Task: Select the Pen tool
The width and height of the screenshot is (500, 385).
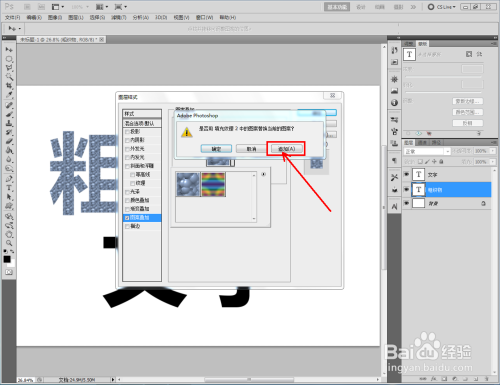Action: [9, 179]
